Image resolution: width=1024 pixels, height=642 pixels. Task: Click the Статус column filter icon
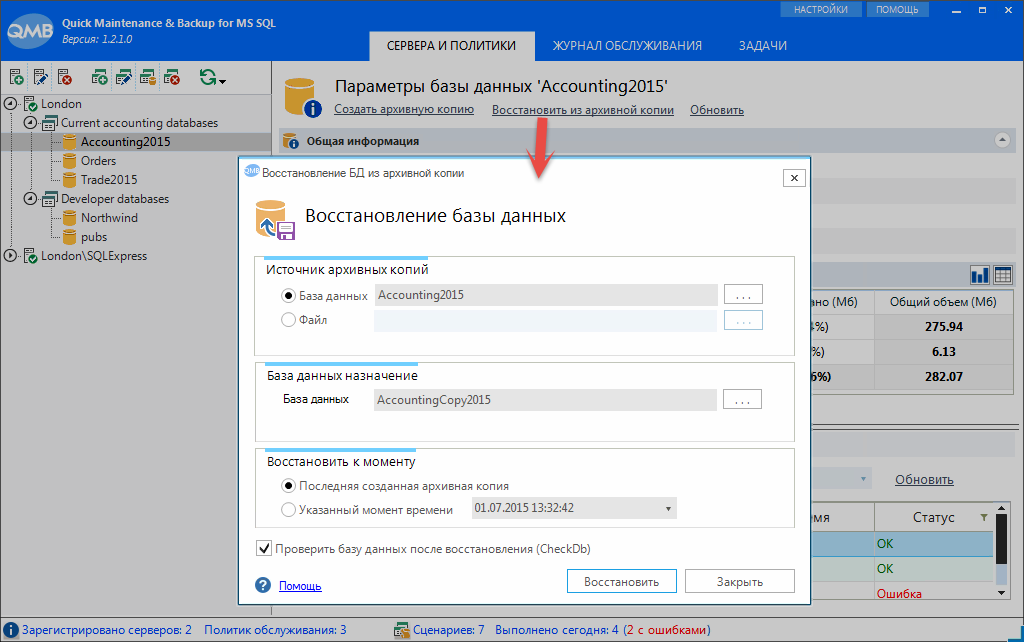point(984,517)
